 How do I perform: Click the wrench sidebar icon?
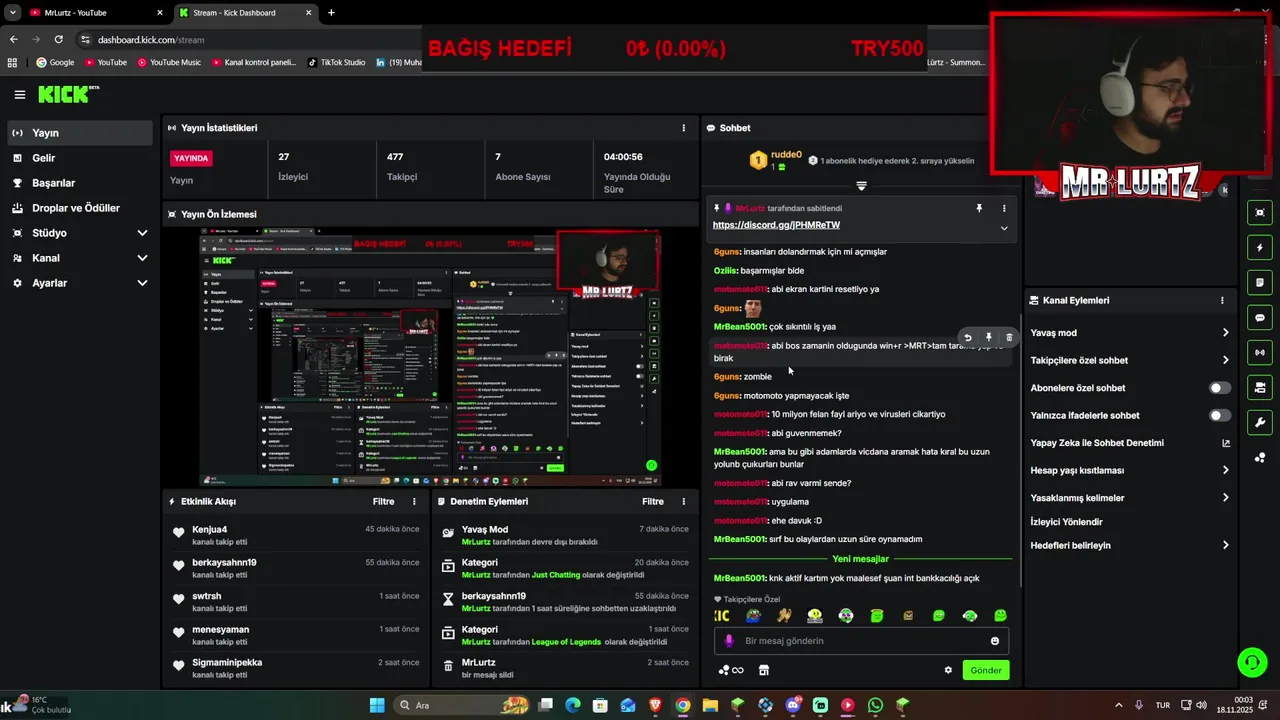[x=1259, y=422]
